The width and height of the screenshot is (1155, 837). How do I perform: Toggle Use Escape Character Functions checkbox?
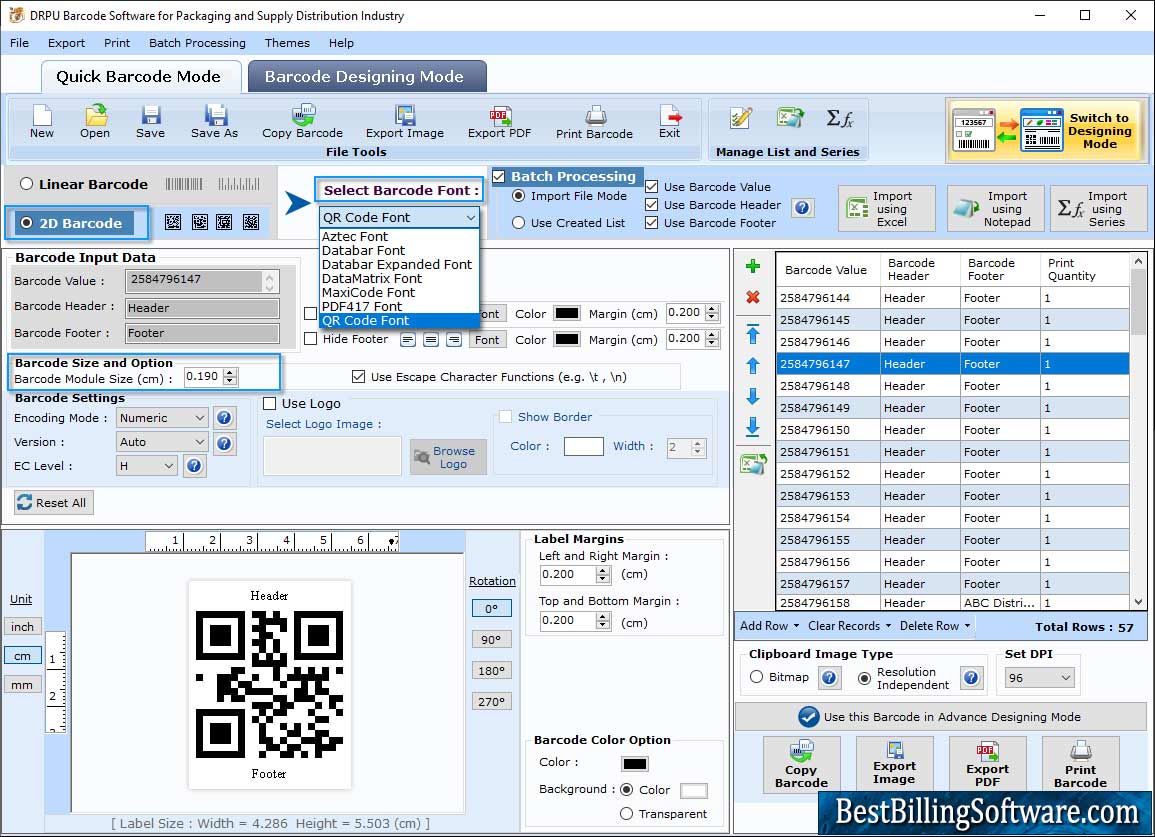click(359, 377)
